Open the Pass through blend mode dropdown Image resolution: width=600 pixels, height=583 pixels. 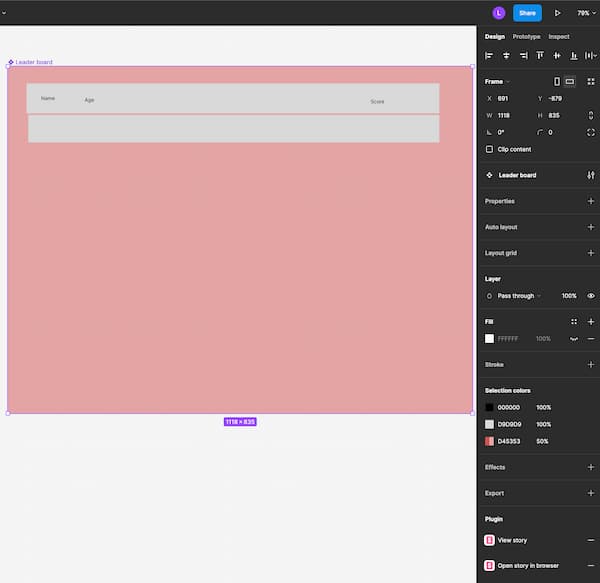pyautogui.click(x=519, y=296)
